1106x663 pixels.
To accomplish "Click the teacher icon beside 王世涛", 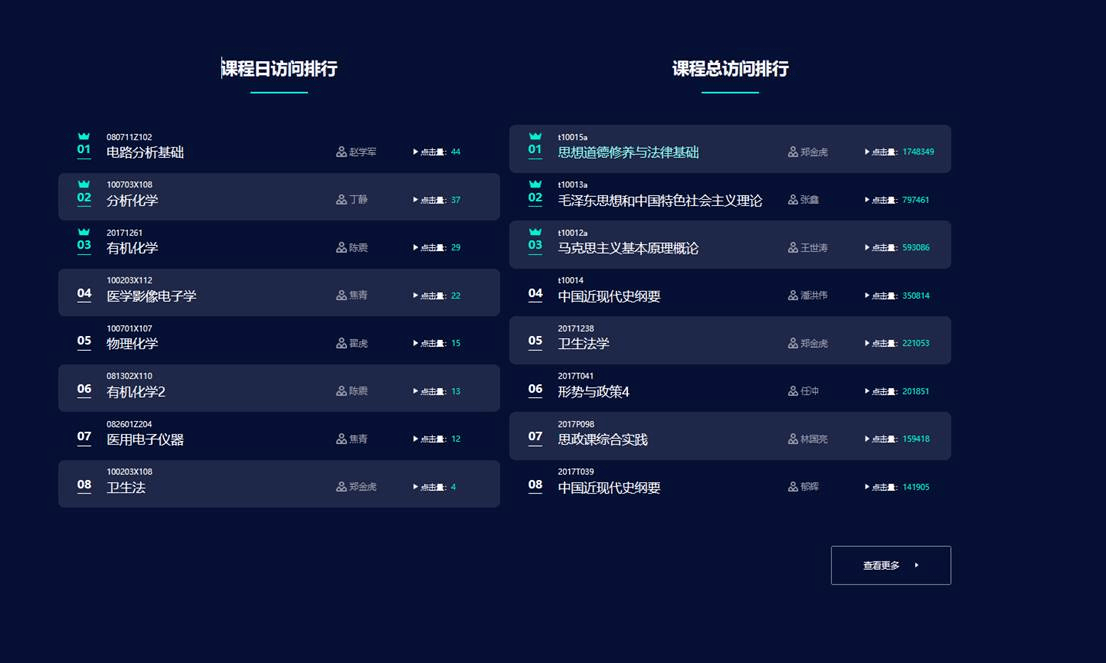I will pyautogui.click(x=793, y=248).
